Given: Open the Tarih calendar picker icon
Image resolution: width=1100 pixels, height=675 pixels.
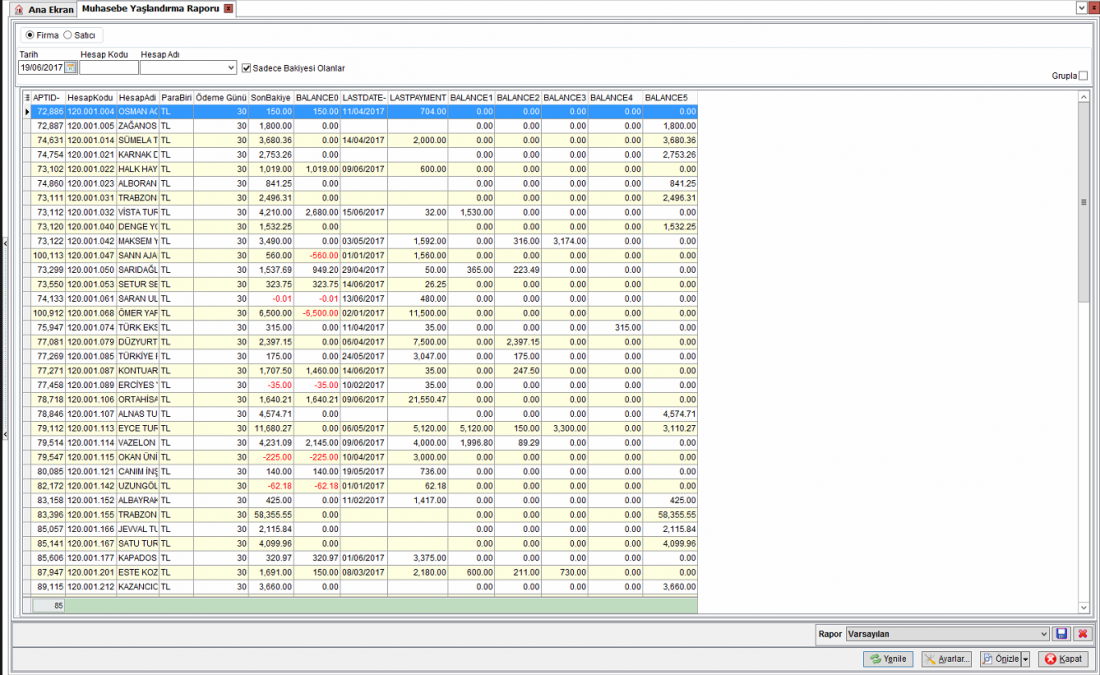Looking at the screenshot, I should (x=70, y=68).
